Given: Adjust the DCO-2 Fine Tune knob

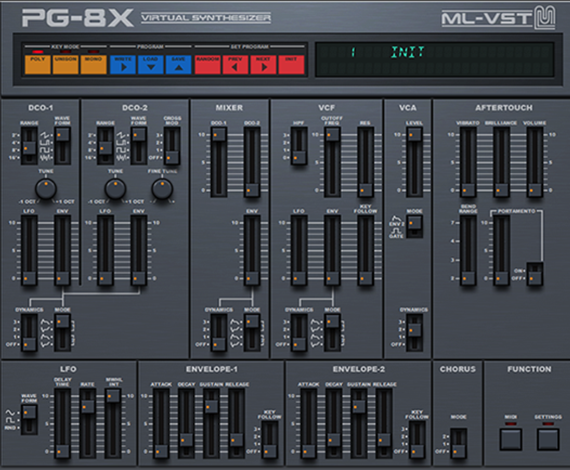Looking at the screenshot, I should (162, 189).
